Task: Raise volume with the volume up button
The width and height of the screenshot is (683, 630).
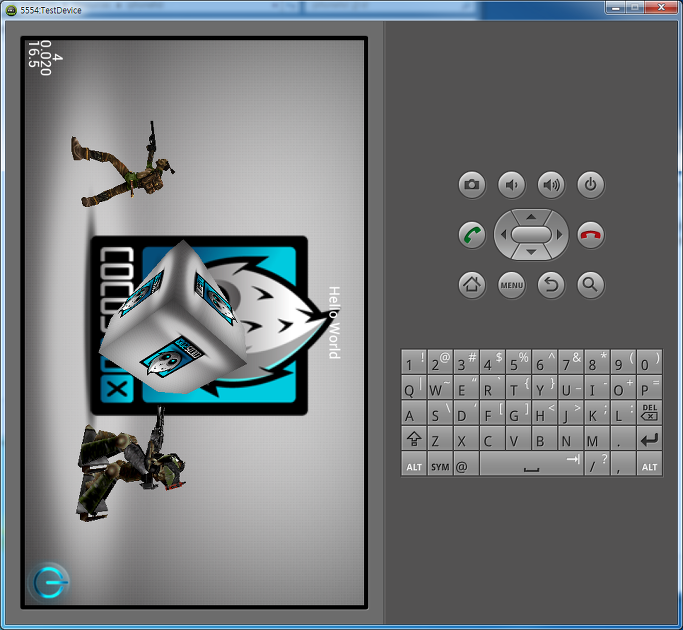Action: 551,185
